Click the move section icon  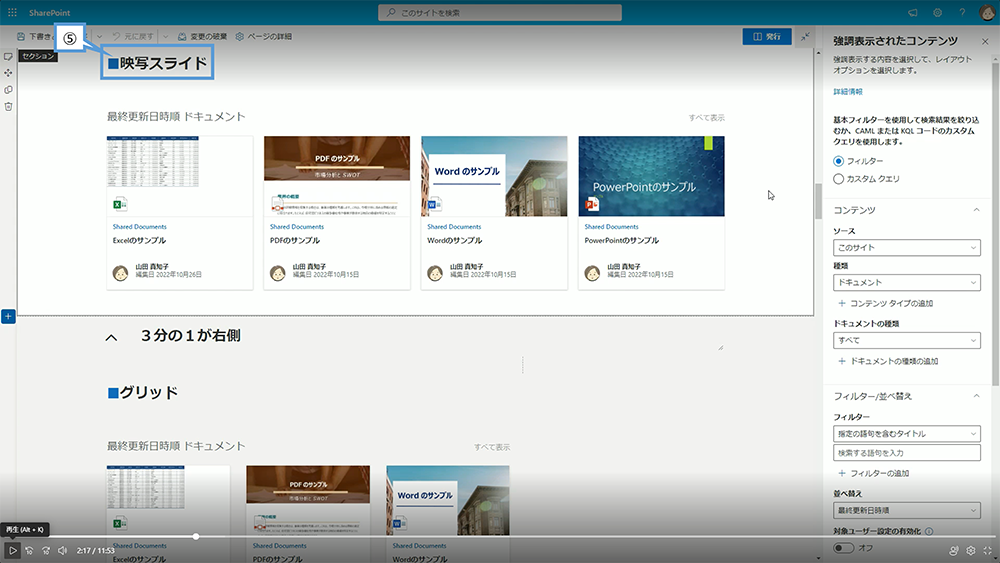[8, 73]
